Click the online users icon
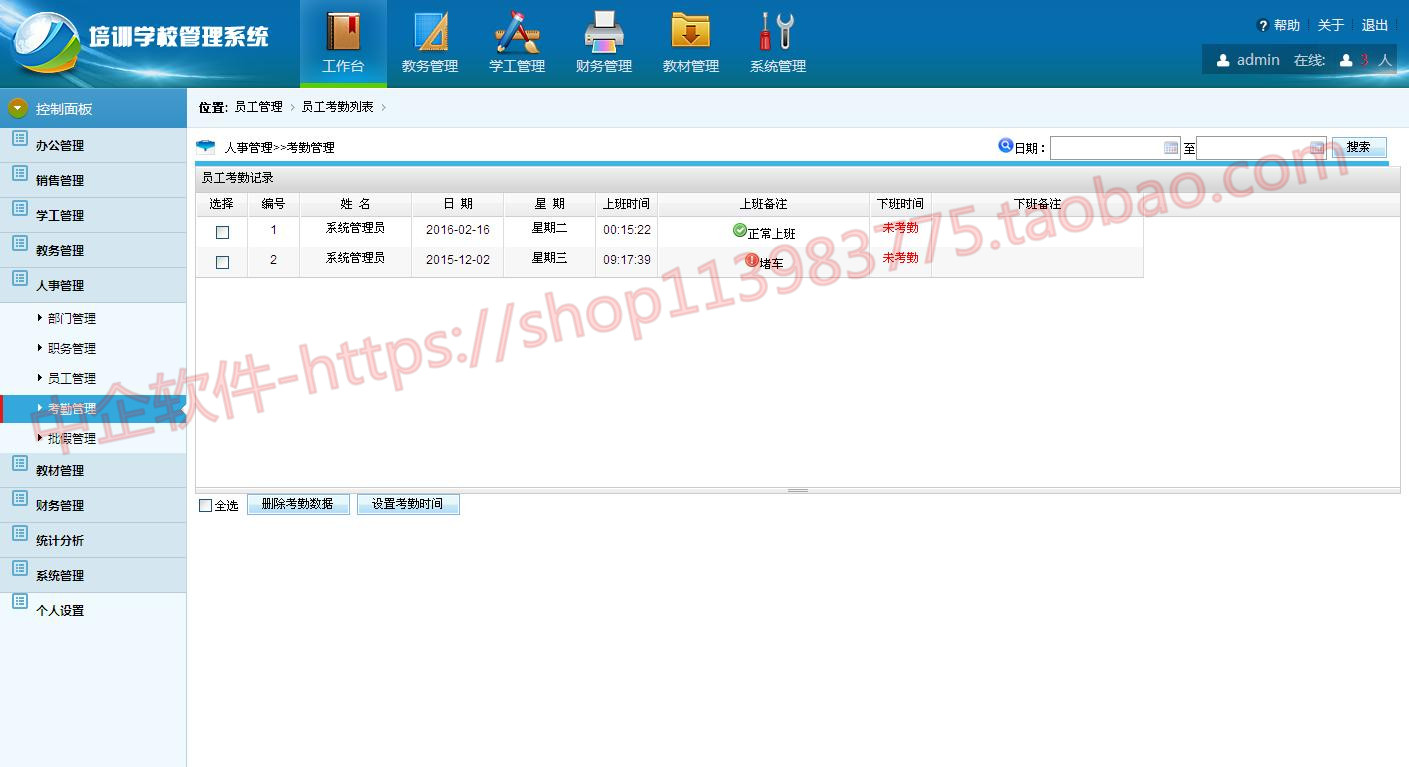 click(1346, 60)
